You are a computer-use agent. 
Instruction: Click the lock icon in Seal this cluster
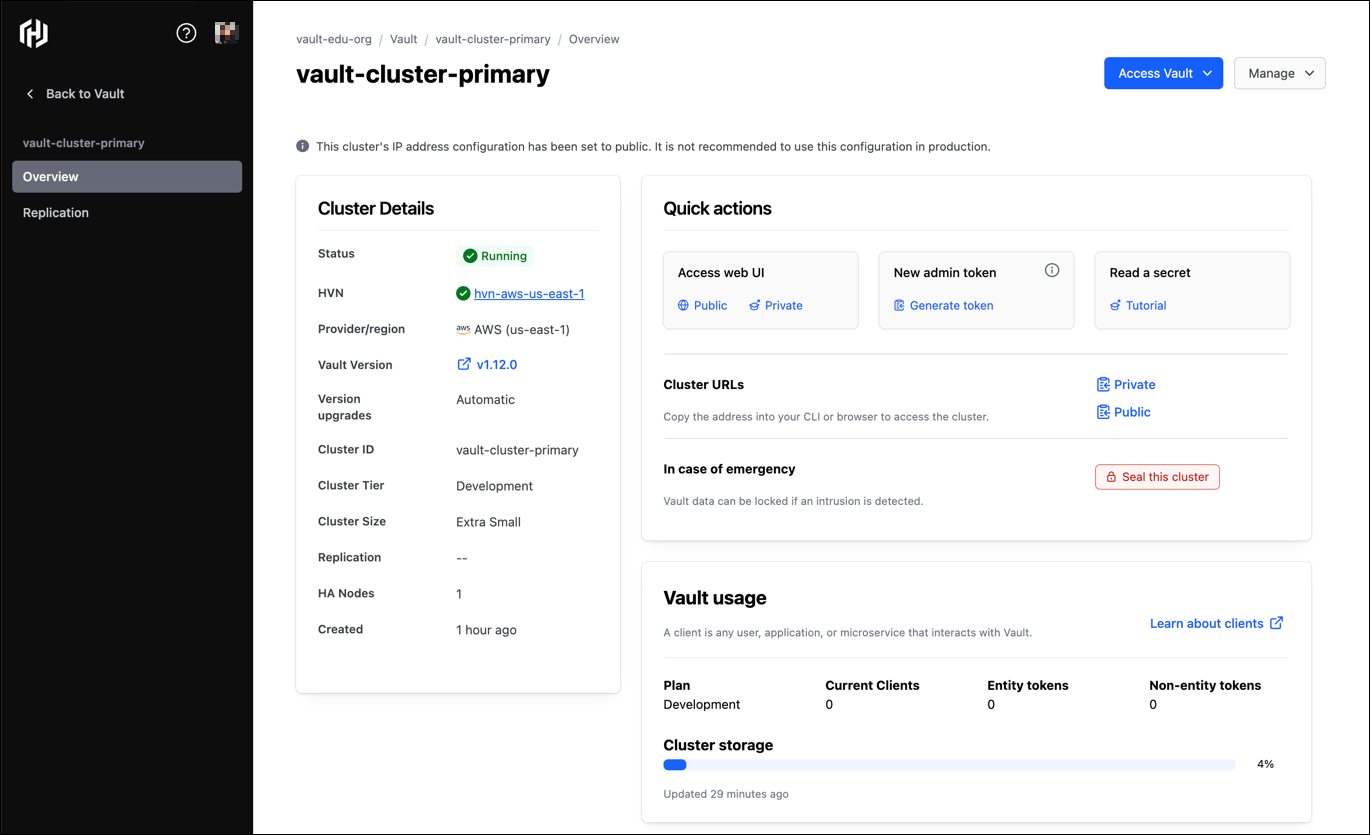(x=1111, y=477)
